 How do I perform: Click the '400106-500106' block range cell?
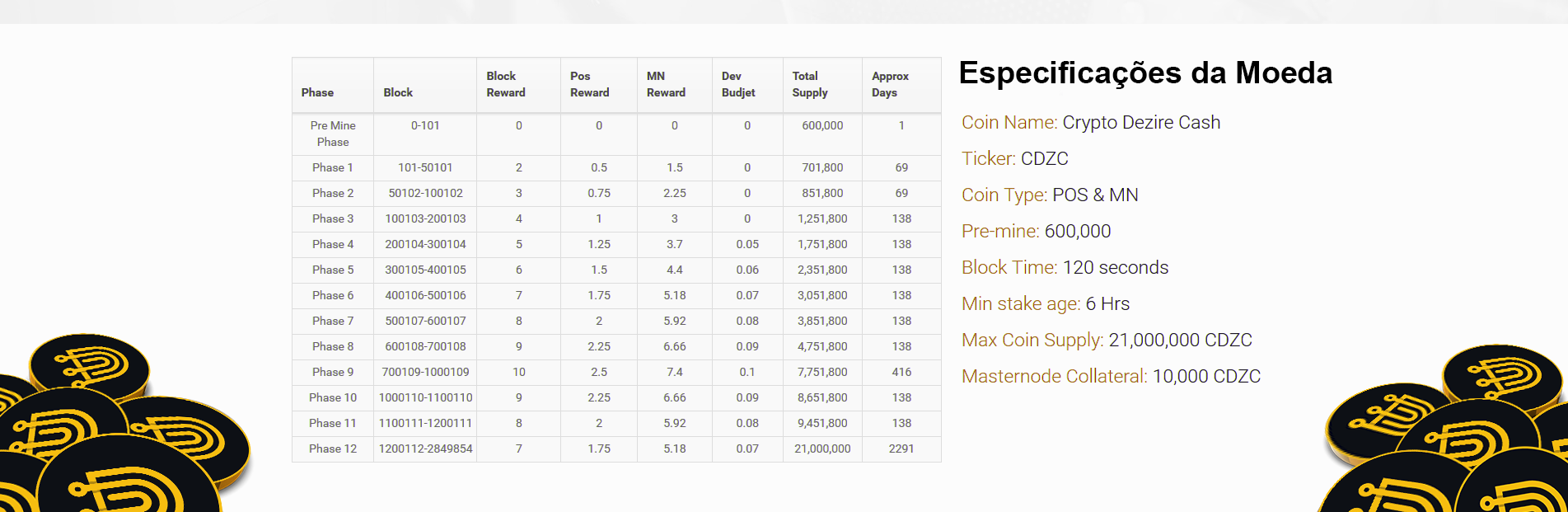425,295
